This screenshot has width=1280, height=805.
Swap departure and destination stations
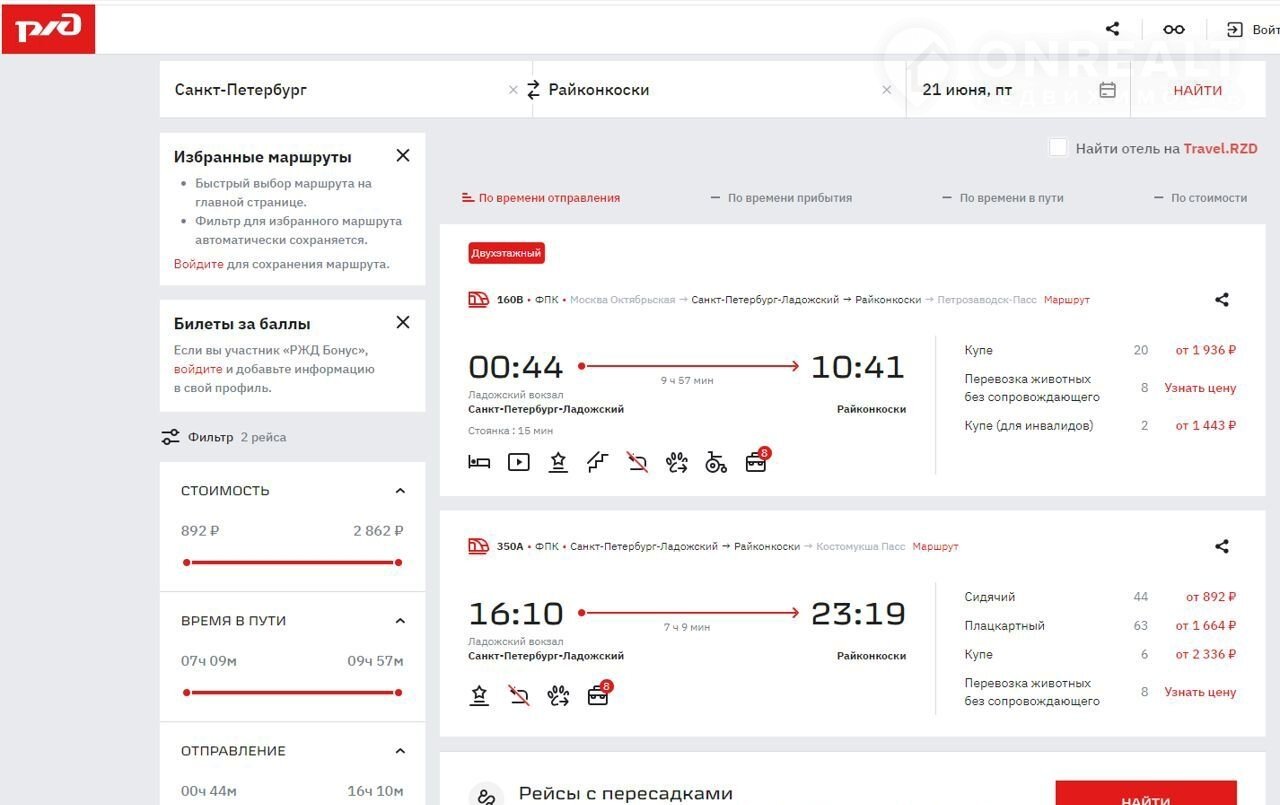(533, 90)
